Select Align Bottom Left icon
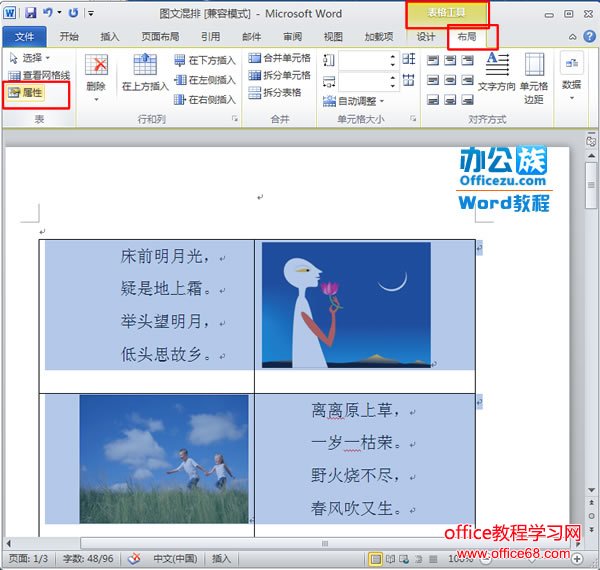The width and height of the screenshot is (600, 570). point(433,100)
